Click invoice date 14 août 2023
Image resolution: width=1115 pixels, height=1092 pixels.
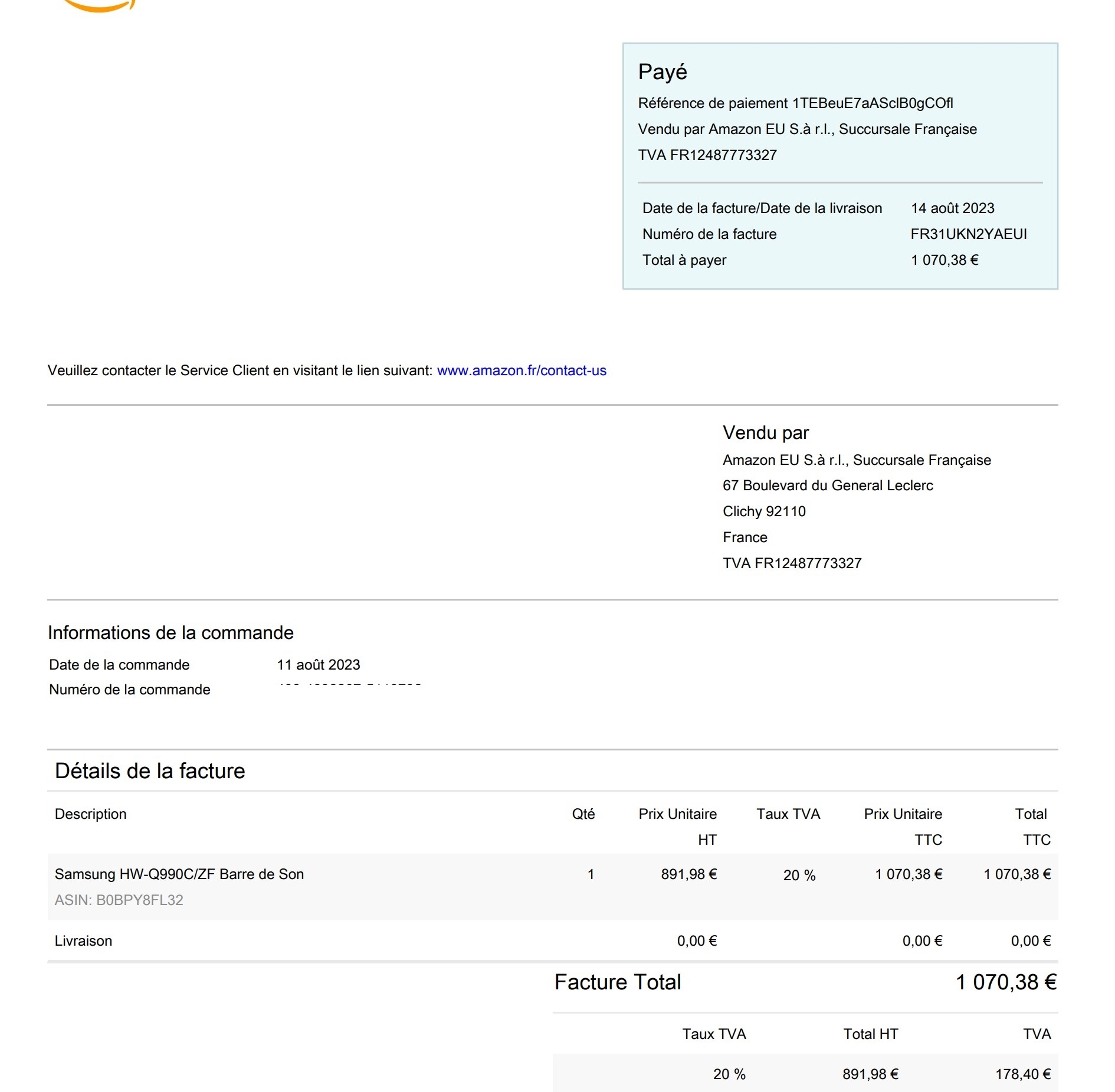point(953,208)
